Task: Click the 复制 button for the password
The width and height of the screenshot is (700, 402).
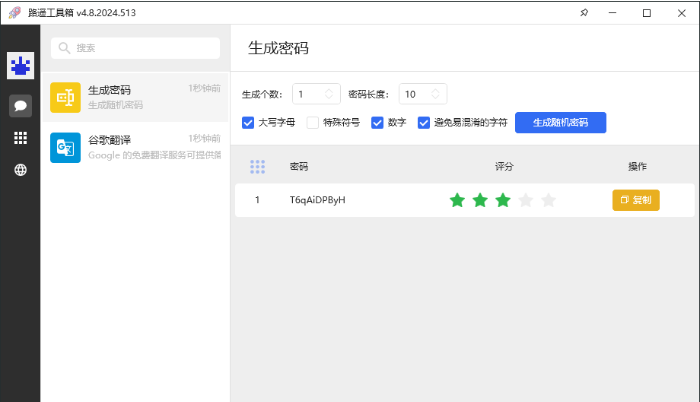Action: click(636, 200)
